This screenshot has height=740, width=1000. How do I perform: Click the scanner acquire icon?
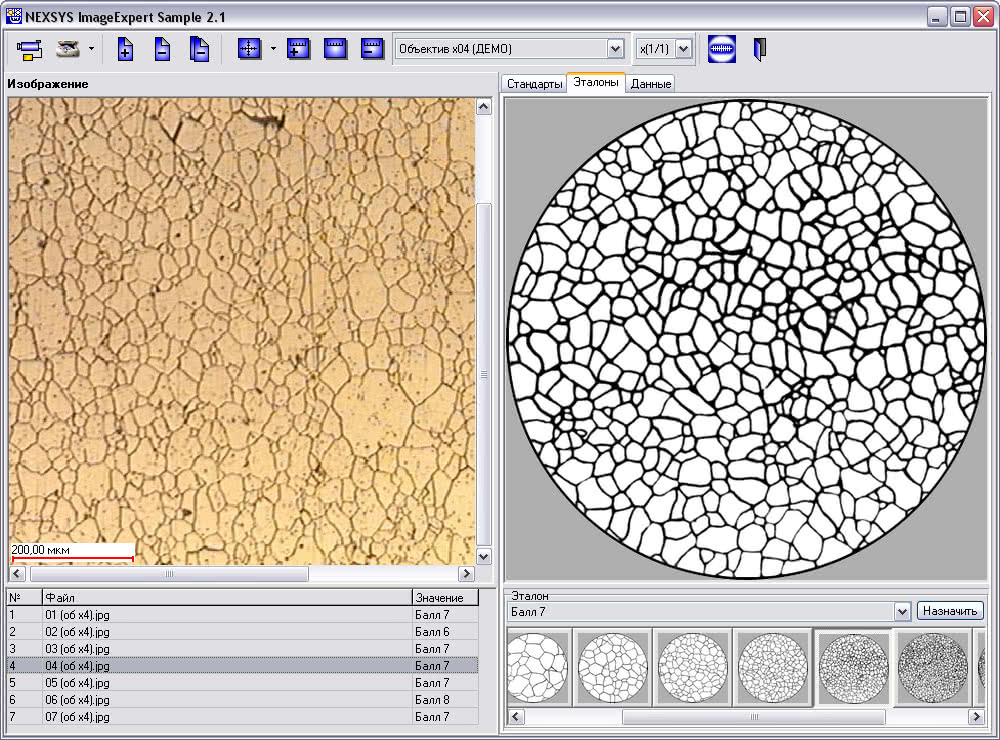(68, 49)
